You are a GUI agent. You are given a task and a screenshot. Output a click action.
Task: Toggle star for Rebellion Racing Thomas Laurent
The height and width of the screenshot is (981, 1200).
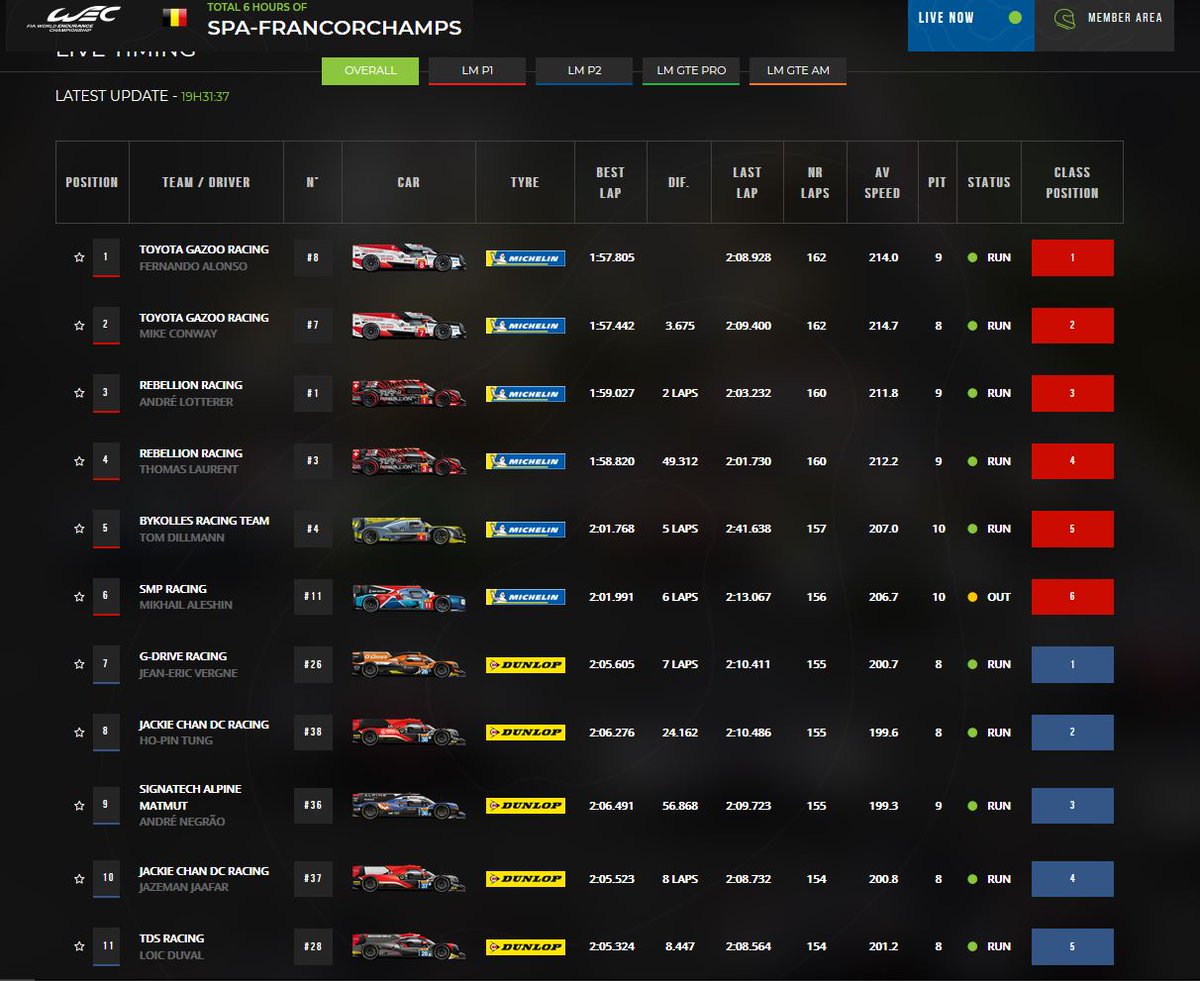[79, 462]
